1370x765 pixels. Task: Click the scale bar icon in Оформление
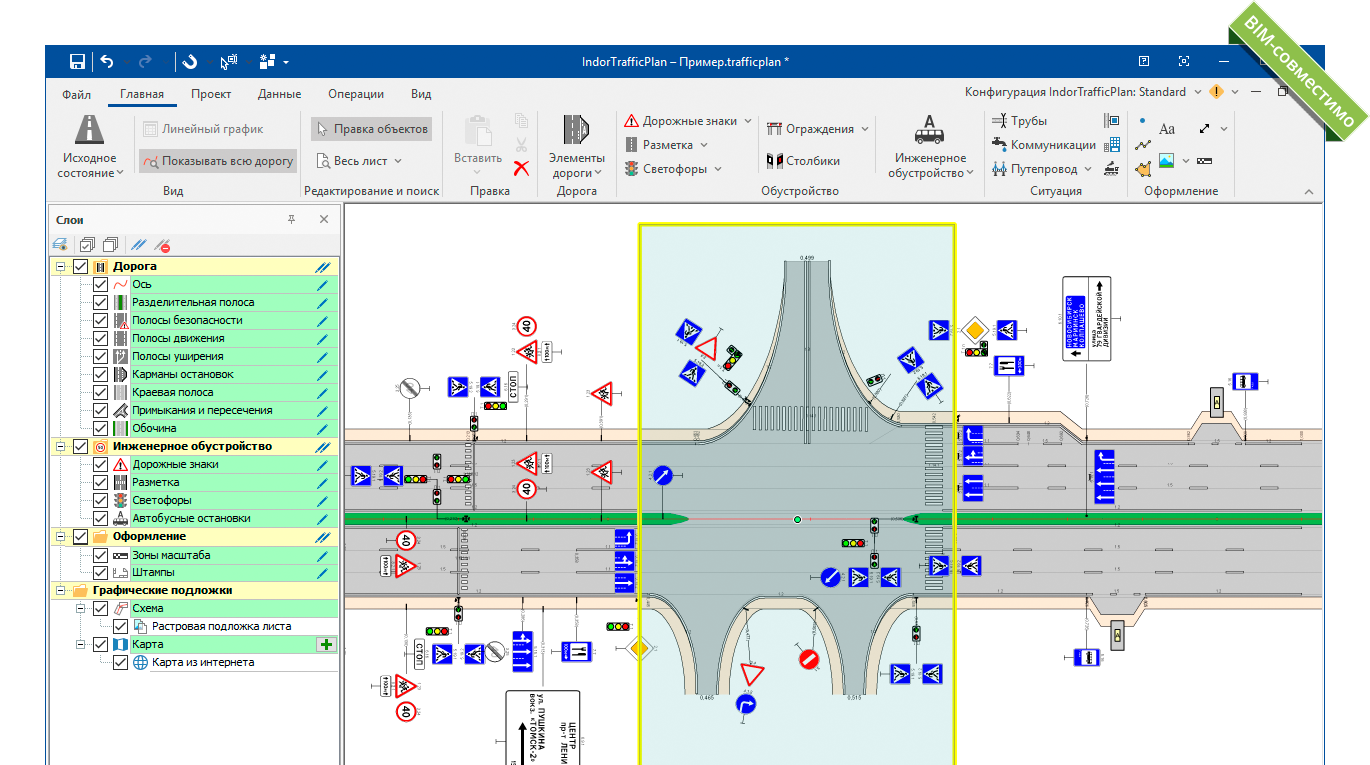[x=1204, y=161]
